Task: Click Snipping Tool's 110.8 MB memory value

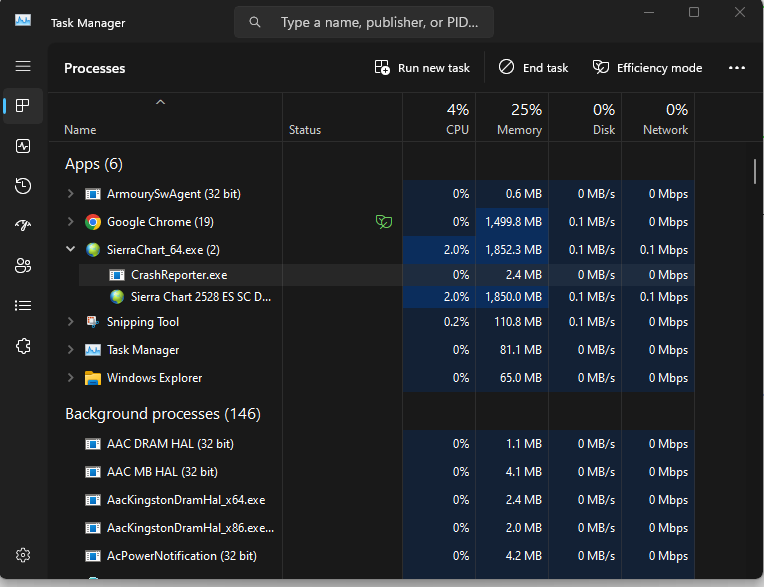Action: [518, 322]
